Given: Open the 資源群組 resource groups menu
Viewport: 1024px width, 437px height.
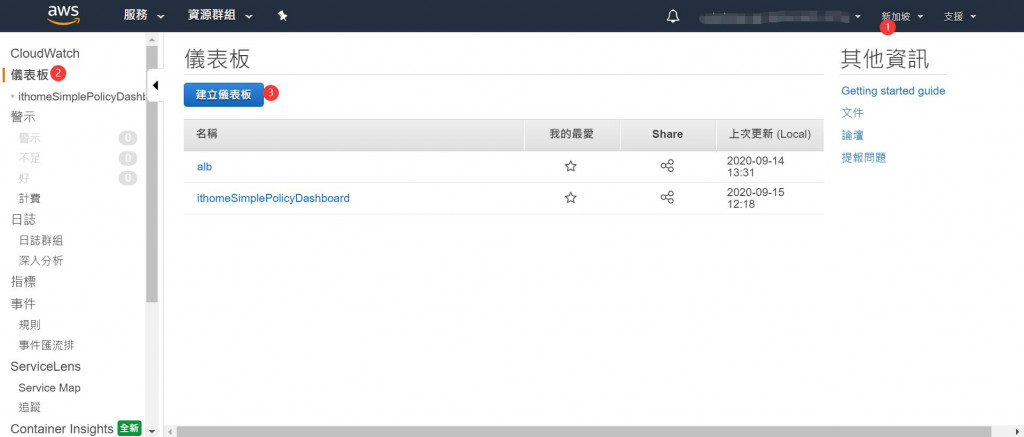Looking at the screenshot, I should pos(220,16).
